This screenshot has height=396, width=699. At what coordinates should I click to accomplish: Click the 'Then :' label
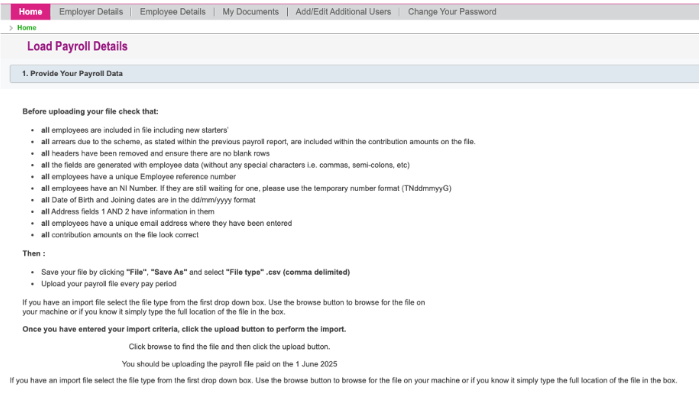click(x=34, y=253)
